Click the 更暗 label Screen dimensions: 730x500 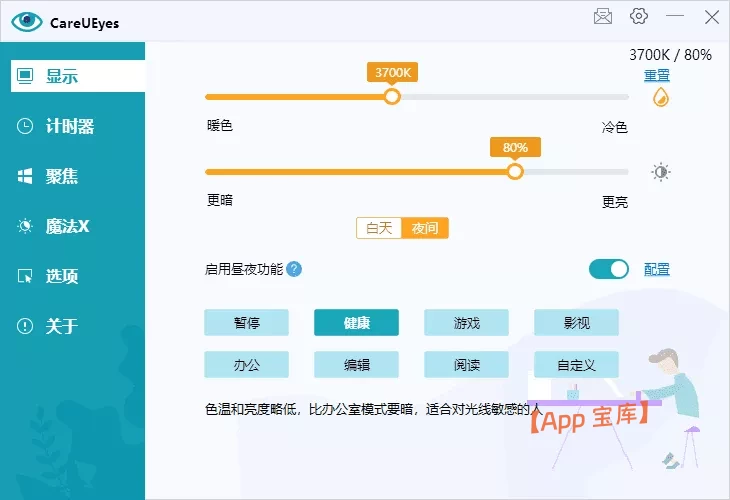tap(220, 200)
